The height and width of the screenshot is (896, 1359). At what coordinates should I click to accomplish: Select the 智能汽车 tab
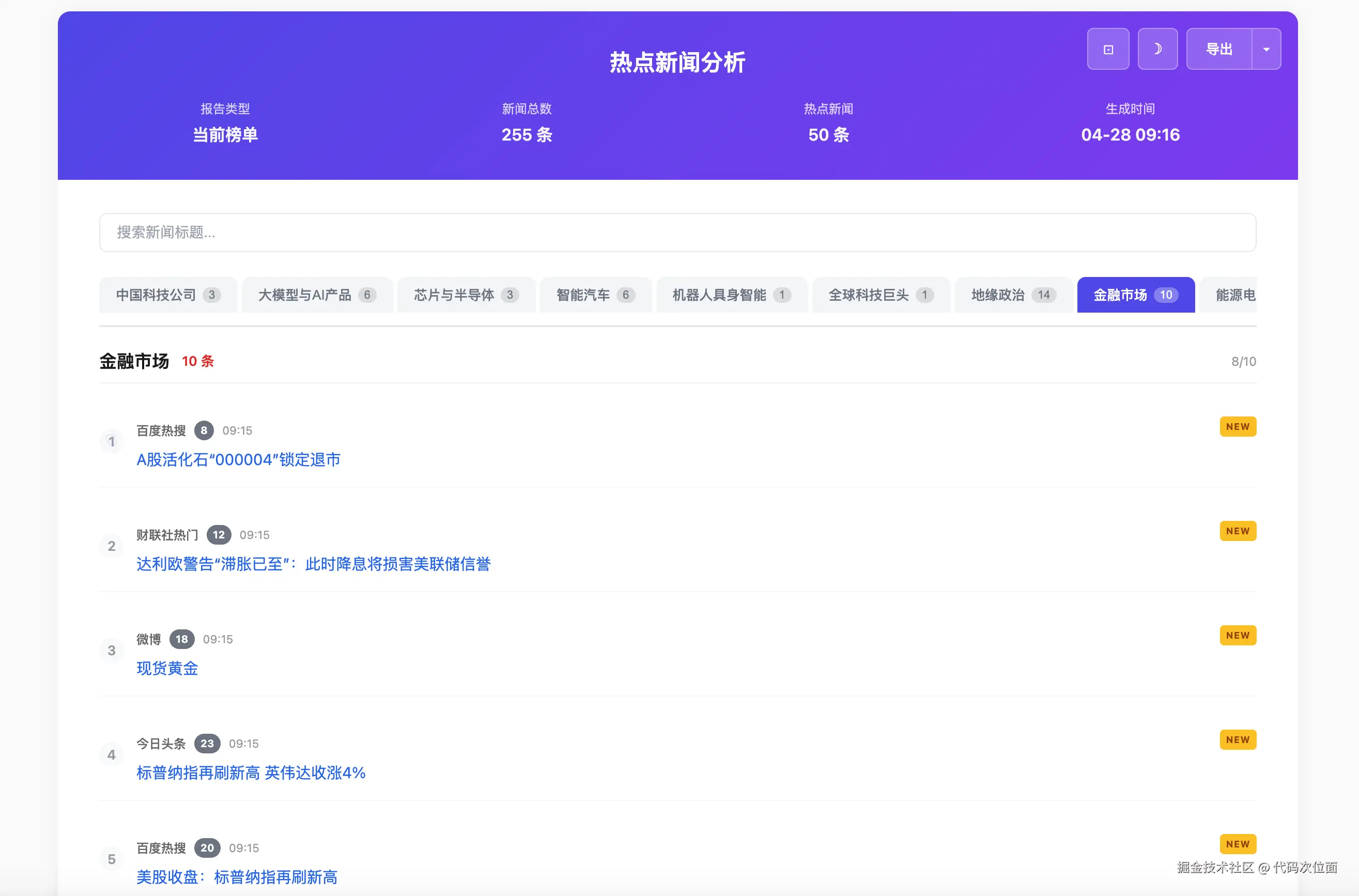[x=595, y=295]
